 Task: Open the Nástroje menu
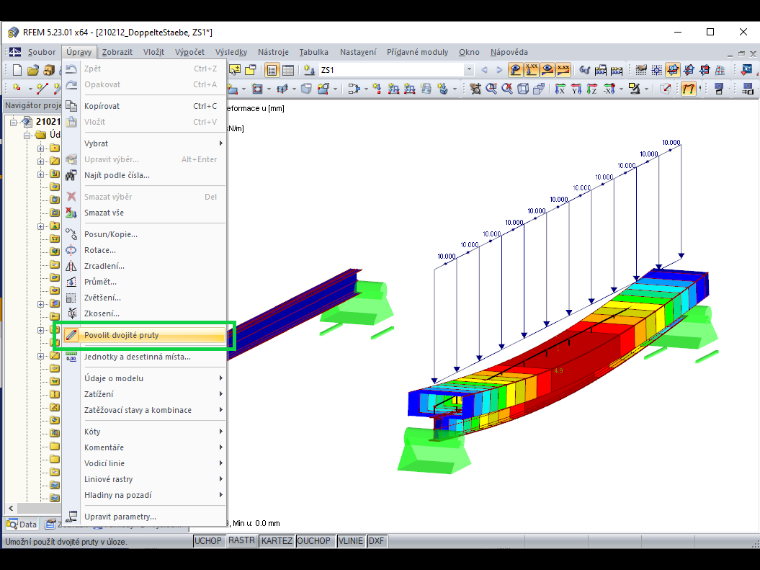tap(273, 52)
